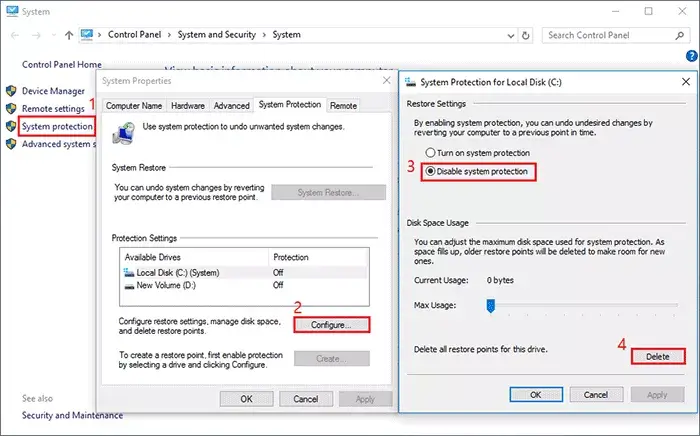Select New Volume (D:) drive row

(x=245, y=286)
